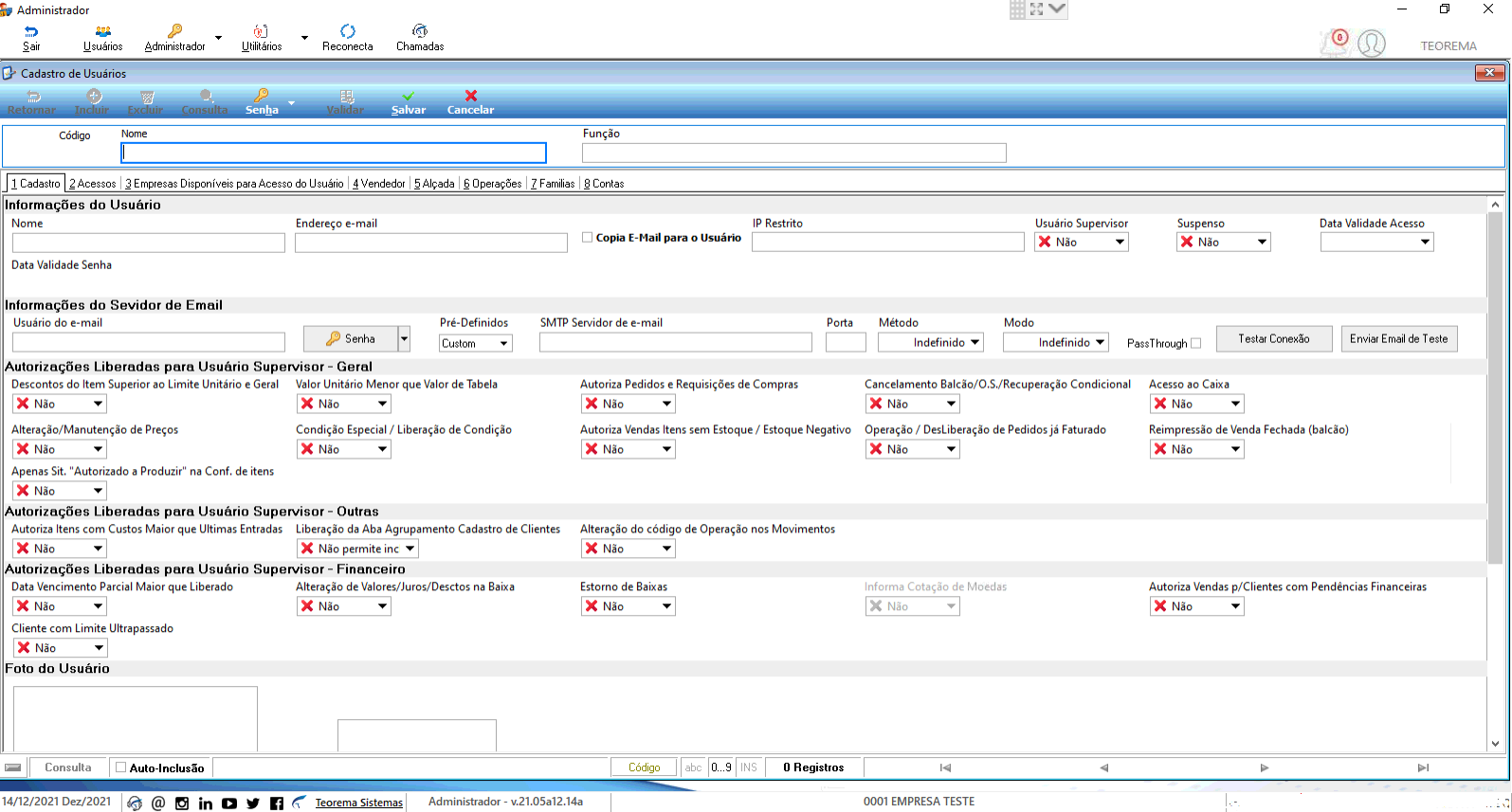Switch to the 4 Vendedor tab
The width and height of the screenshot is (1512, 812).
(x=379, y=184)
